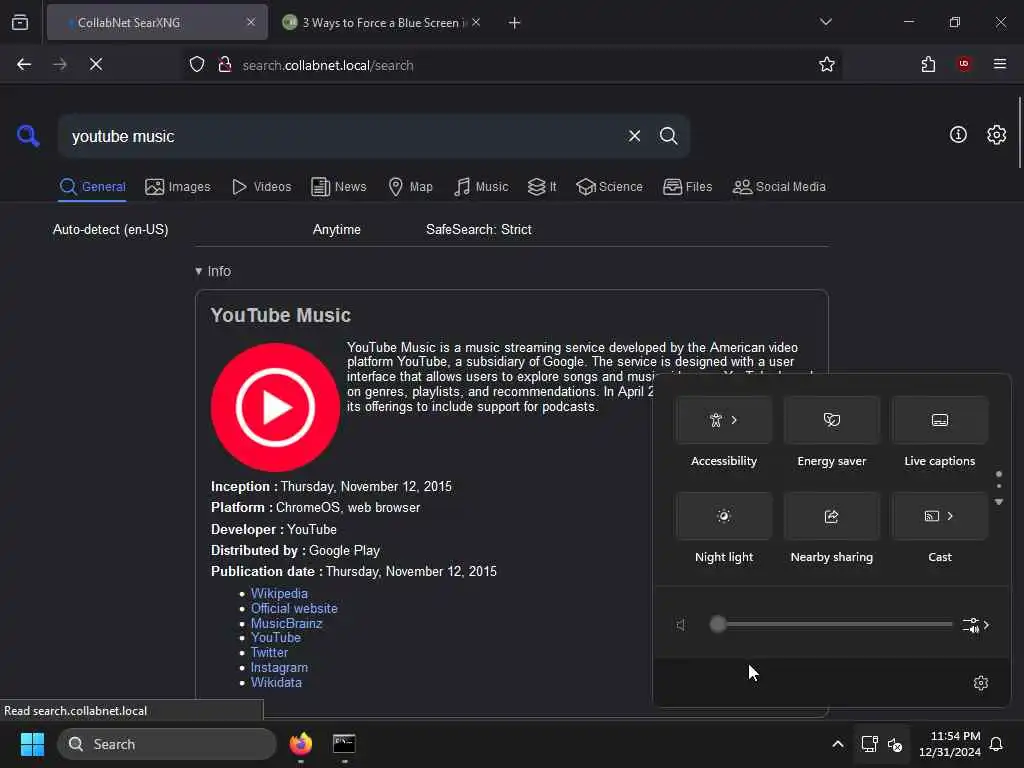Select the Videos search category
Viewport: 1024px width, 768px height.
click(x=261, y=187)
